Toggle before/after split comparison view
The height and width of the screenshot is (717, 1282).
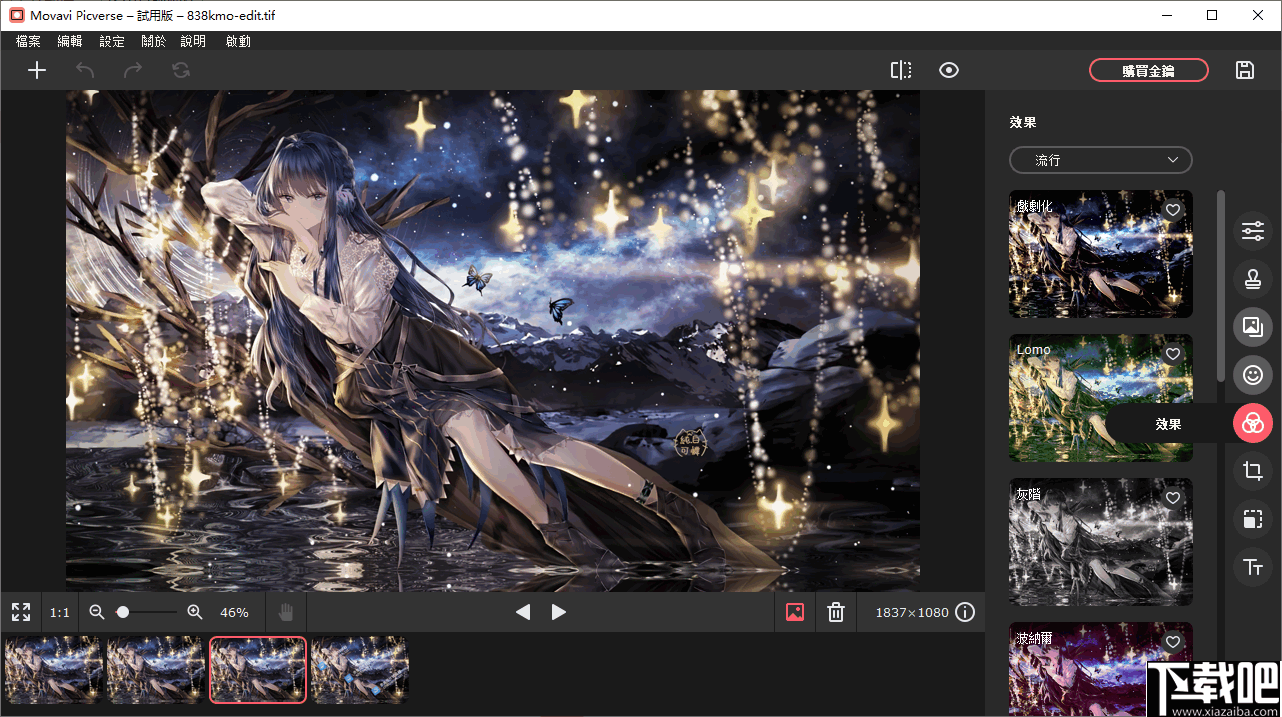coord(901,70)
